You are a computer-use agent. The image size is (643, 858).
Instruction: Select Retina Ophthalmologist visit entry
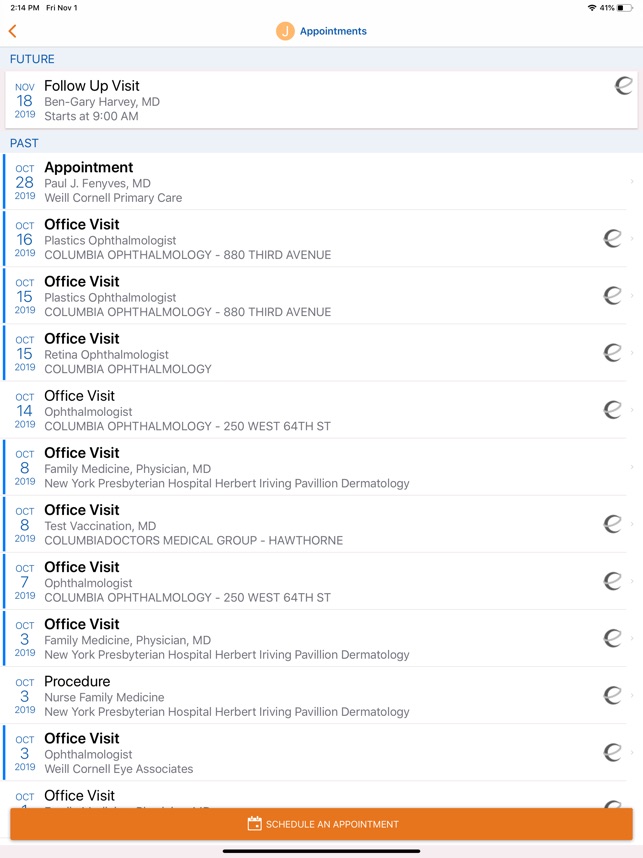tap(321, 352)
